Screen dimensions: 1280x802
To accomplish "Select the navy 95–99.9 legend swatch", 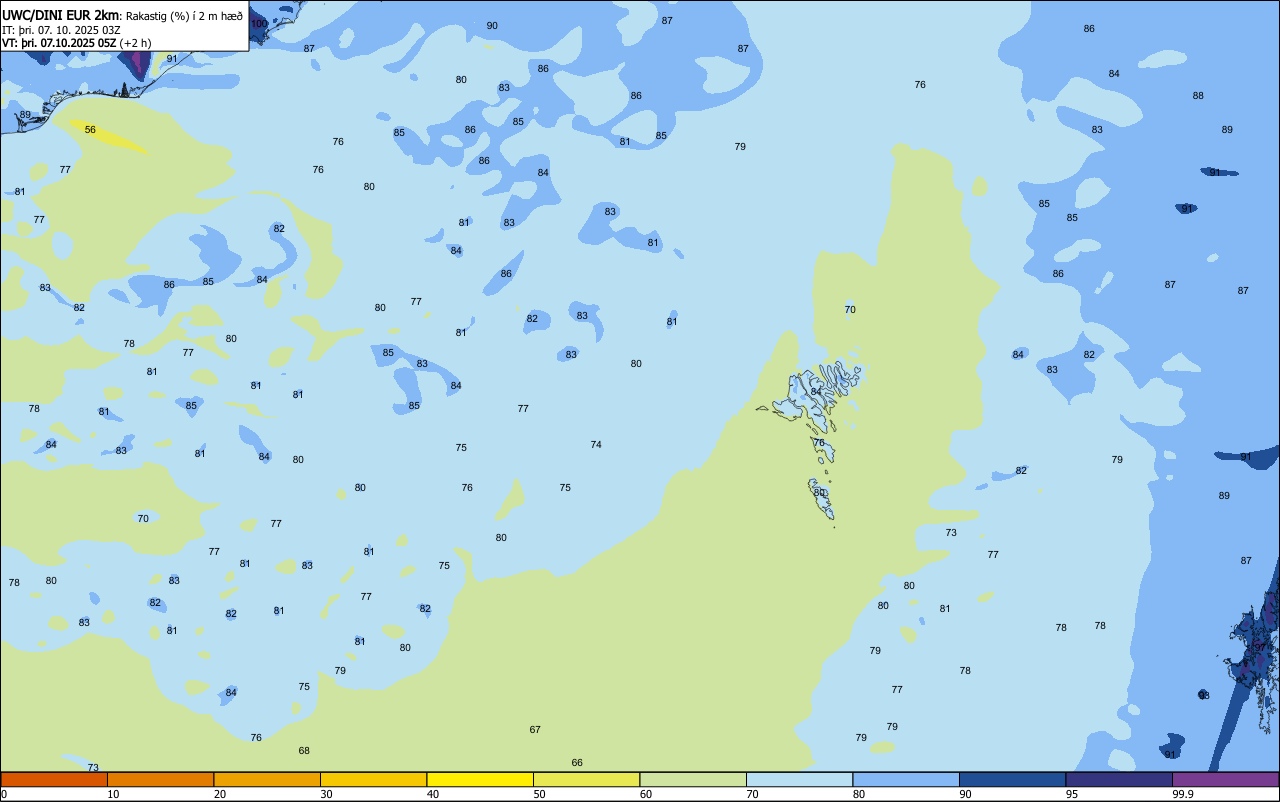I will click(1119, 779).
